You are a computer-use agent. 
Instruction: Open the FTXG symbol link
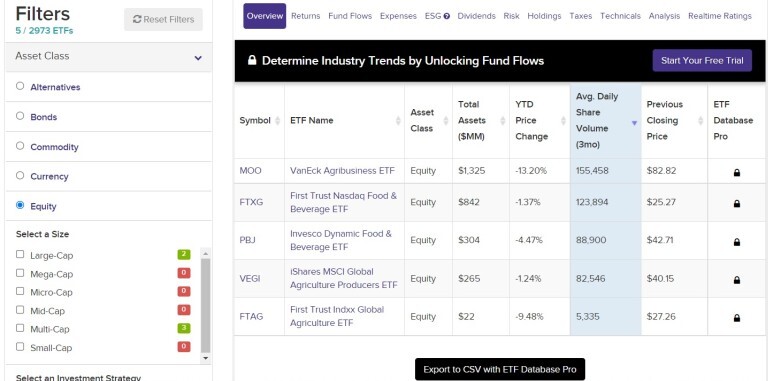(251, 202)
